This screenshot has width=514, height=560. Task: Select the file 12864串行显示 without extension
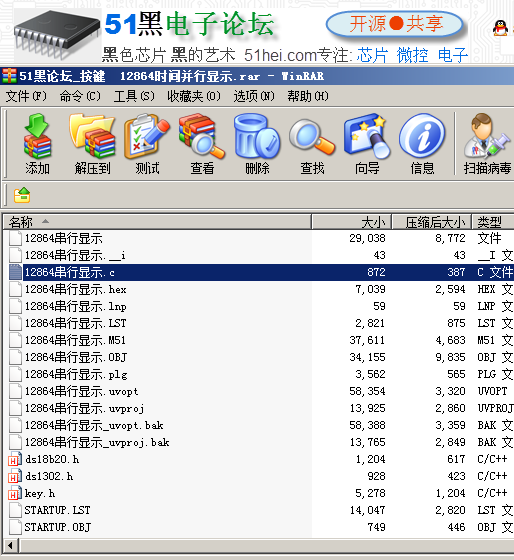pos(64,238)
